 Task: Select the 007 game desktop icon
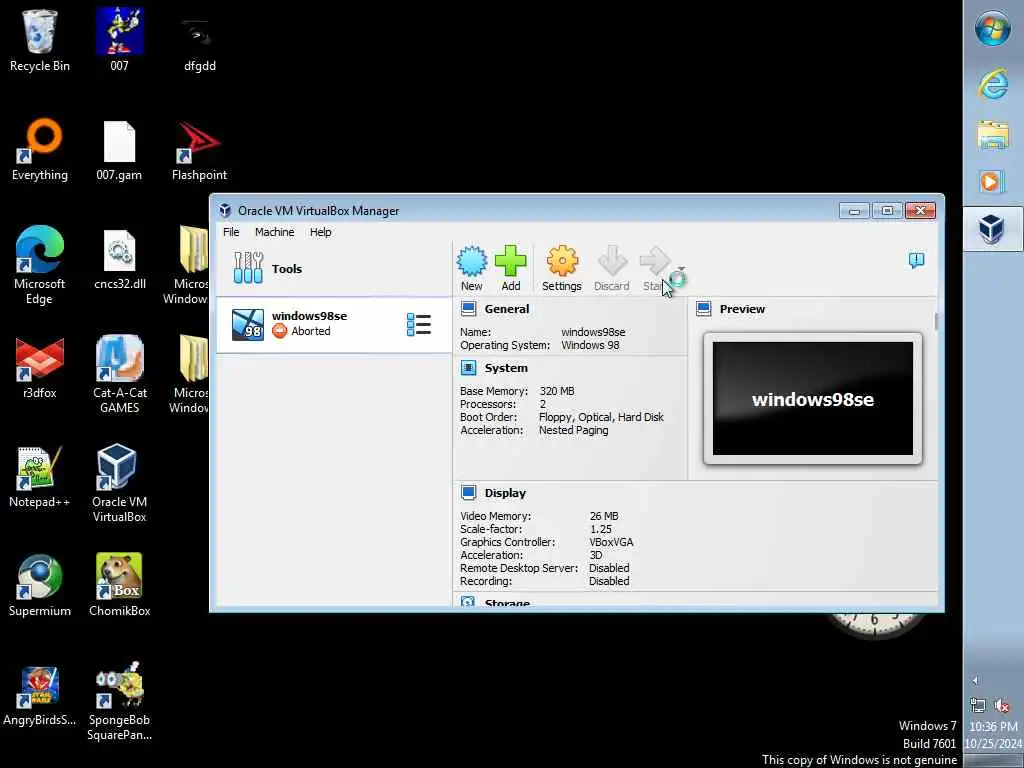[x=119, y=40]
